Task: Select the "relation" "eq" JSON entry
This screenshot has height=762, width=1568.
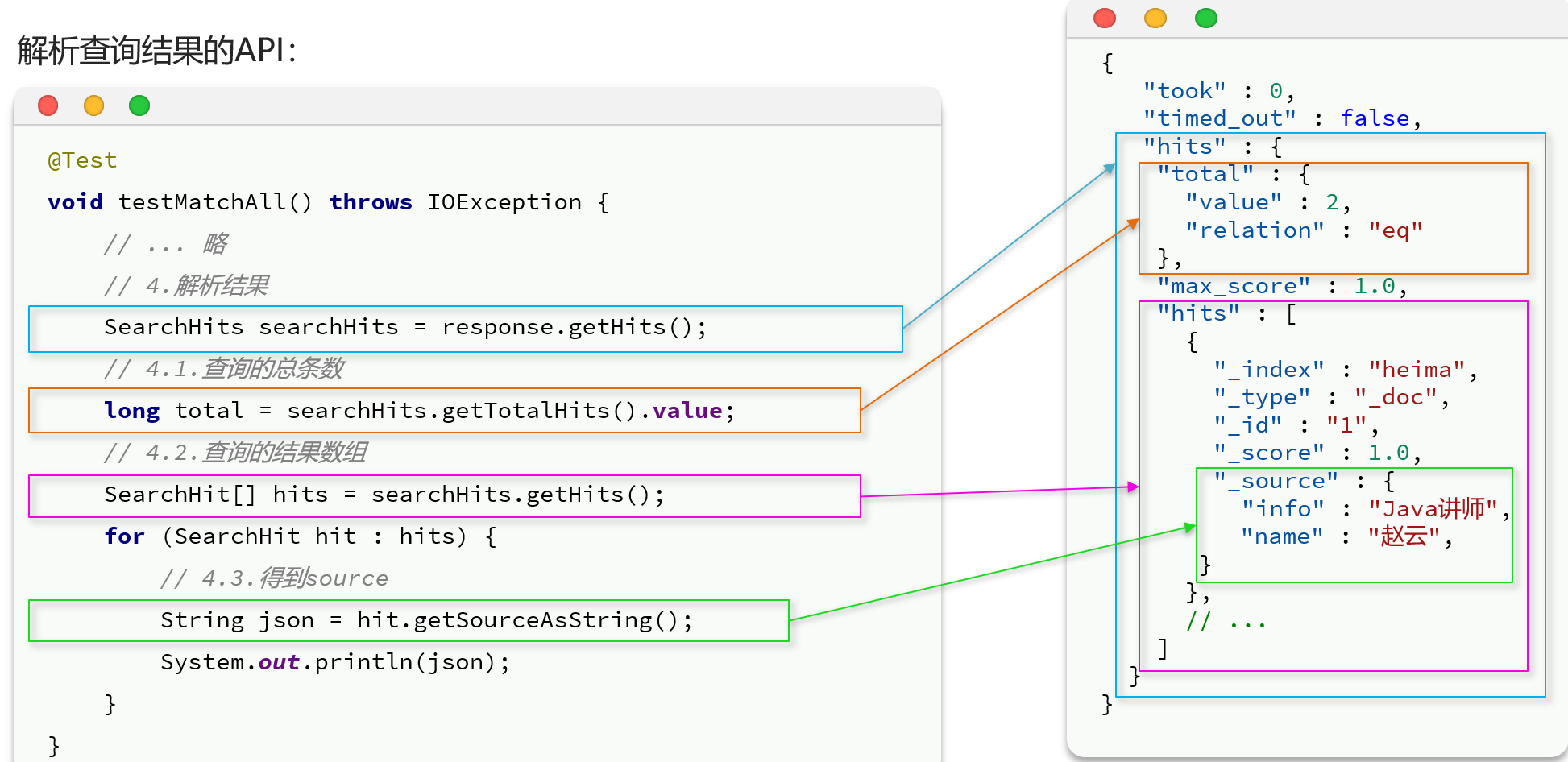Action: (x=1303, y=230)
